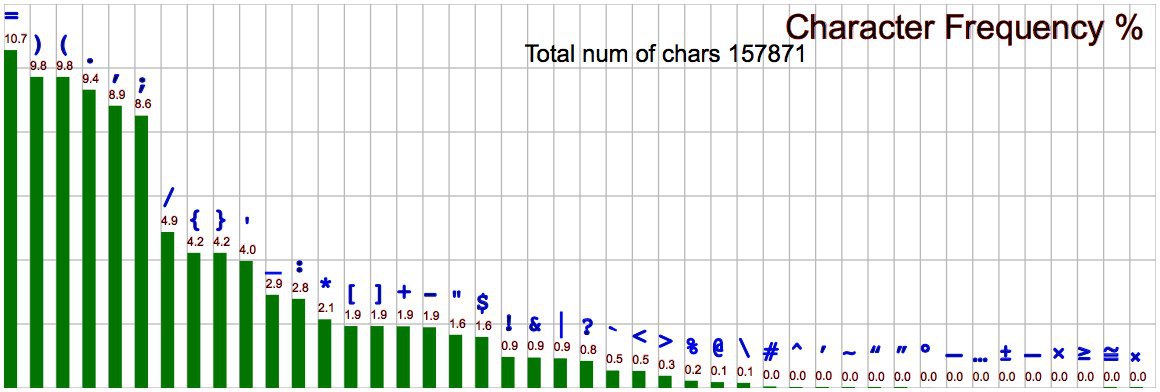Select the green bar under the period
This screenshot has height=392, width=1160.
[x=89, y=238]
